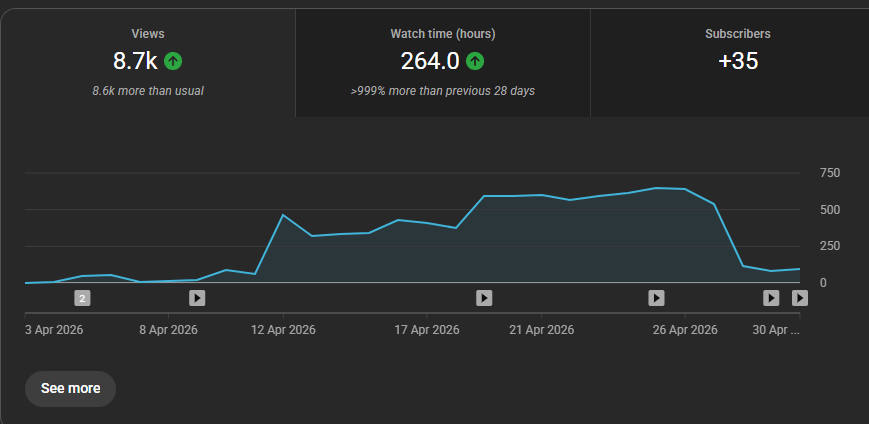Image resolution: width=869 pixels, height=424 pixels.
Task: Click the 17 Apr 2026 axis date label
Action: click(x=427, y=330)
